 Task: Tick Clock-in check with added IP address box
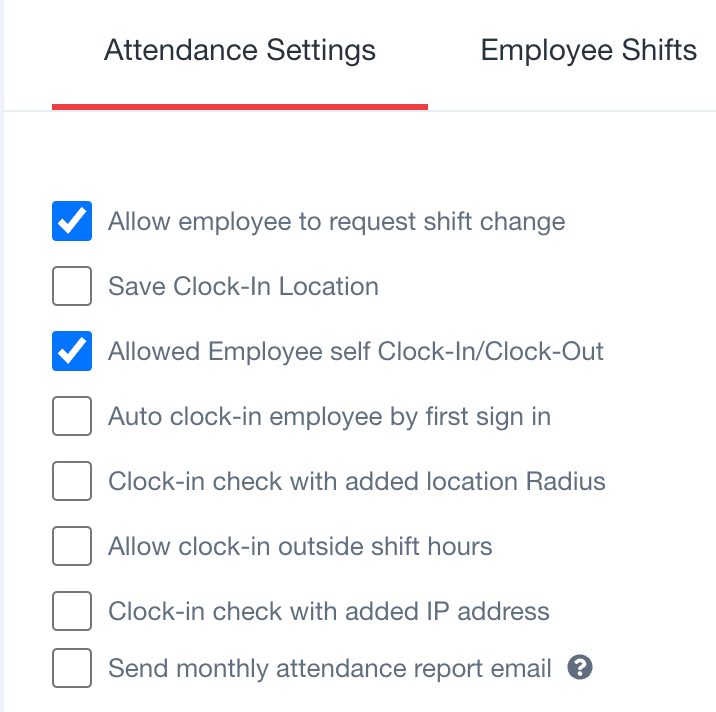tap(72, 611)
